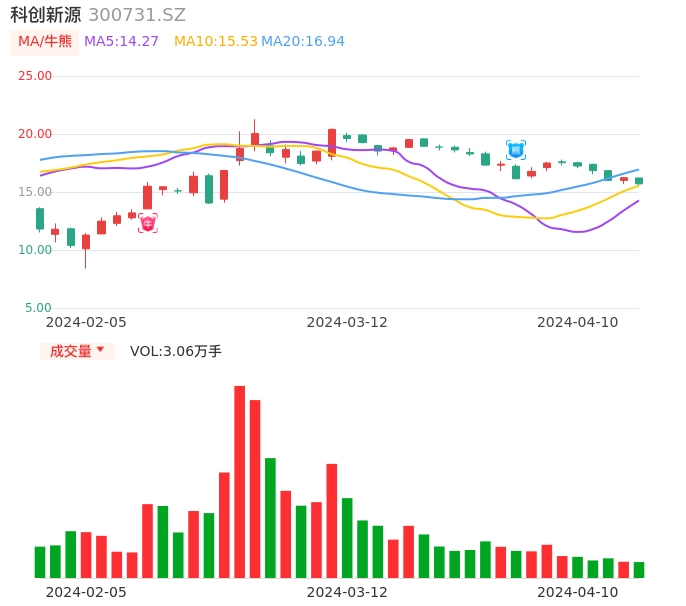
Task: Click the stock code 300731.SZ
Action: [137, 15]
